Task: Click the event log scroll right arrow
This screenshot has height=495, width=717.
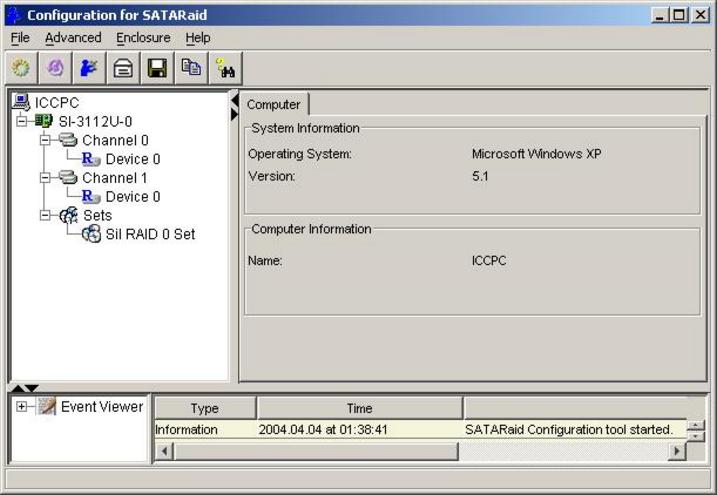Action: click(x=678, y=452)
